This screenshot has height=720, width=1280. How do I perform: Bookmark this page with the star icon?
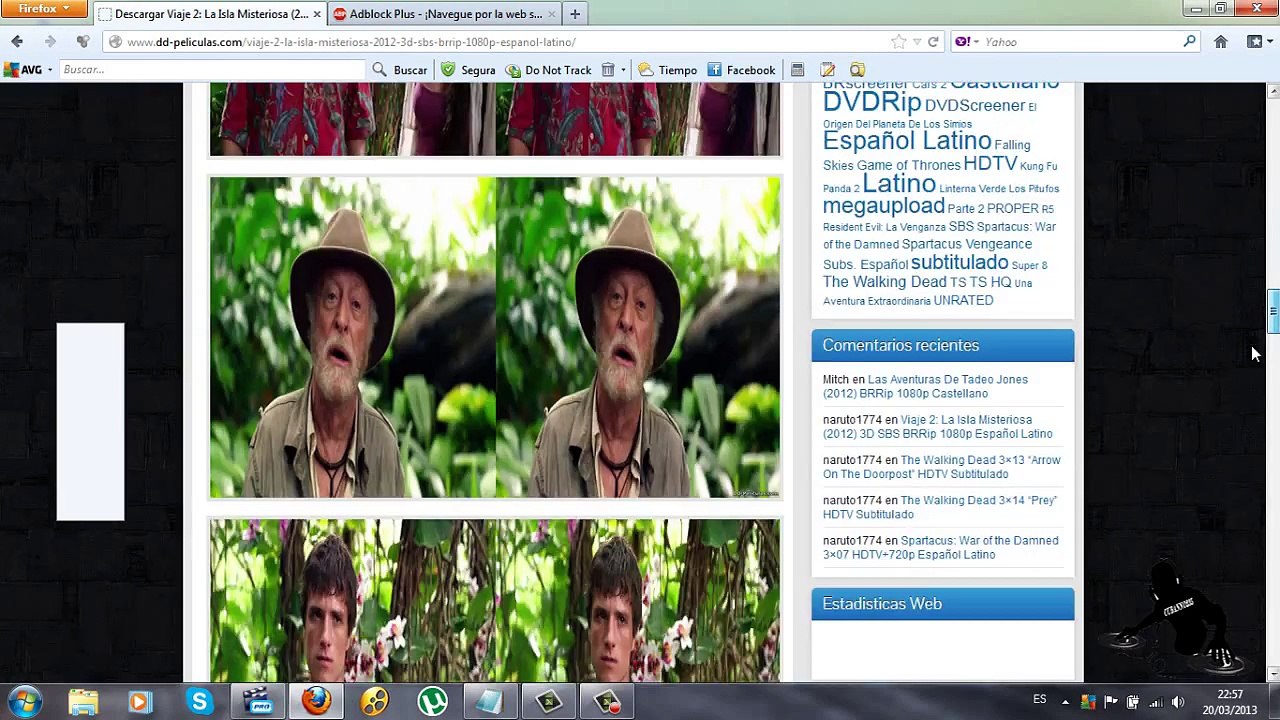tap(898, 42)
